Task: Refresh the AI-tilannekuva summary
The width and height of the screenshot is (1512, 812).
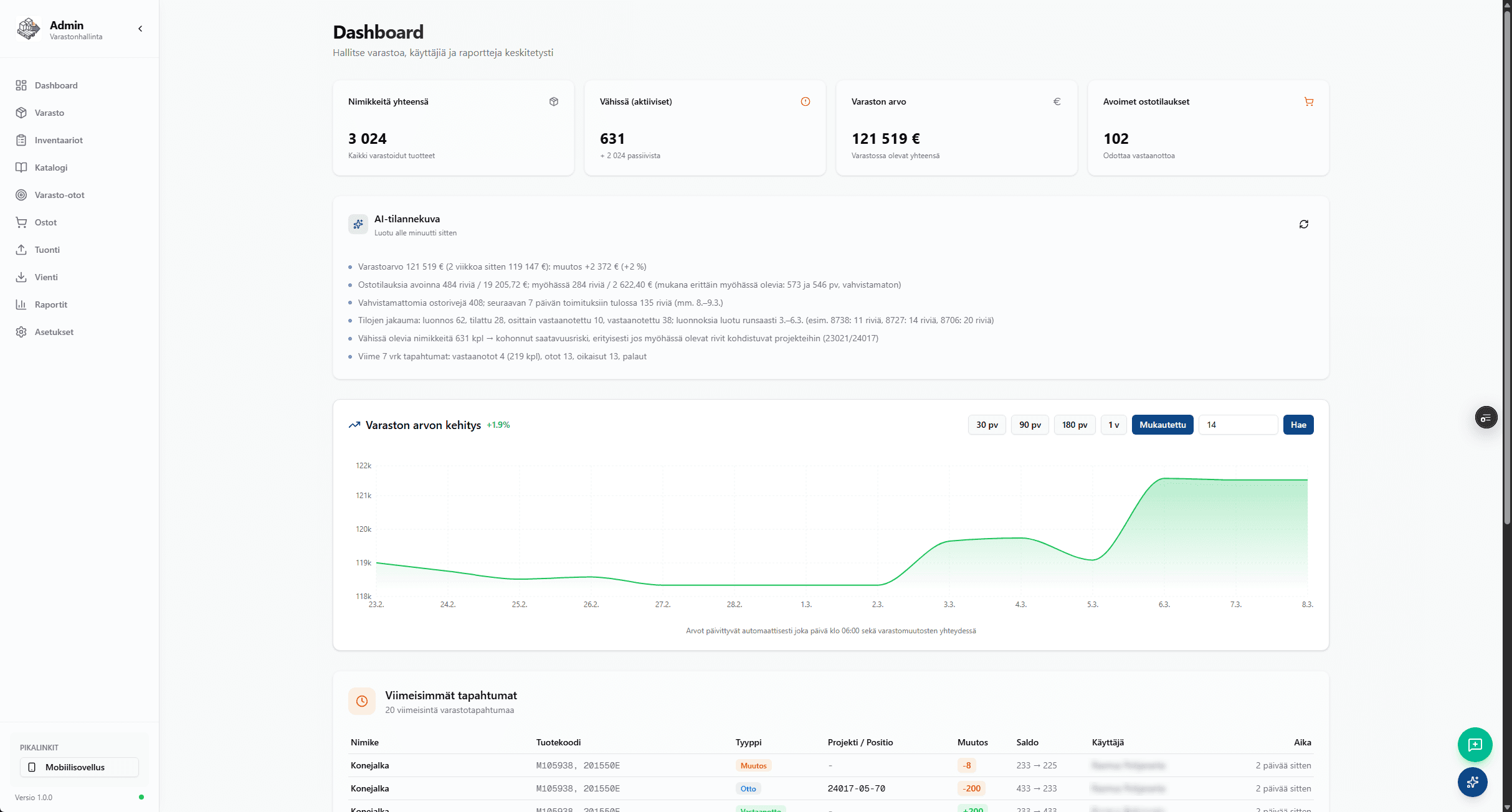Action: (1303, 224)
